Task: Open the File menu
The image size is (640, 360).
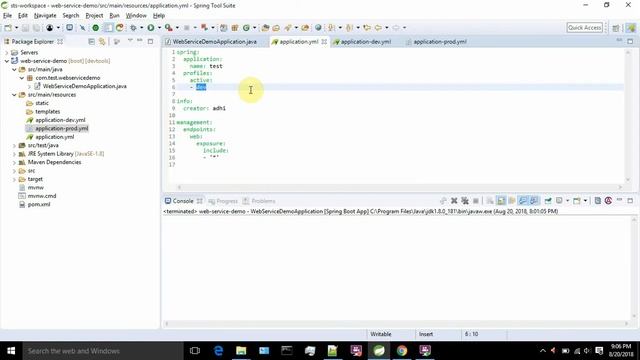Action: click(7, 16)
